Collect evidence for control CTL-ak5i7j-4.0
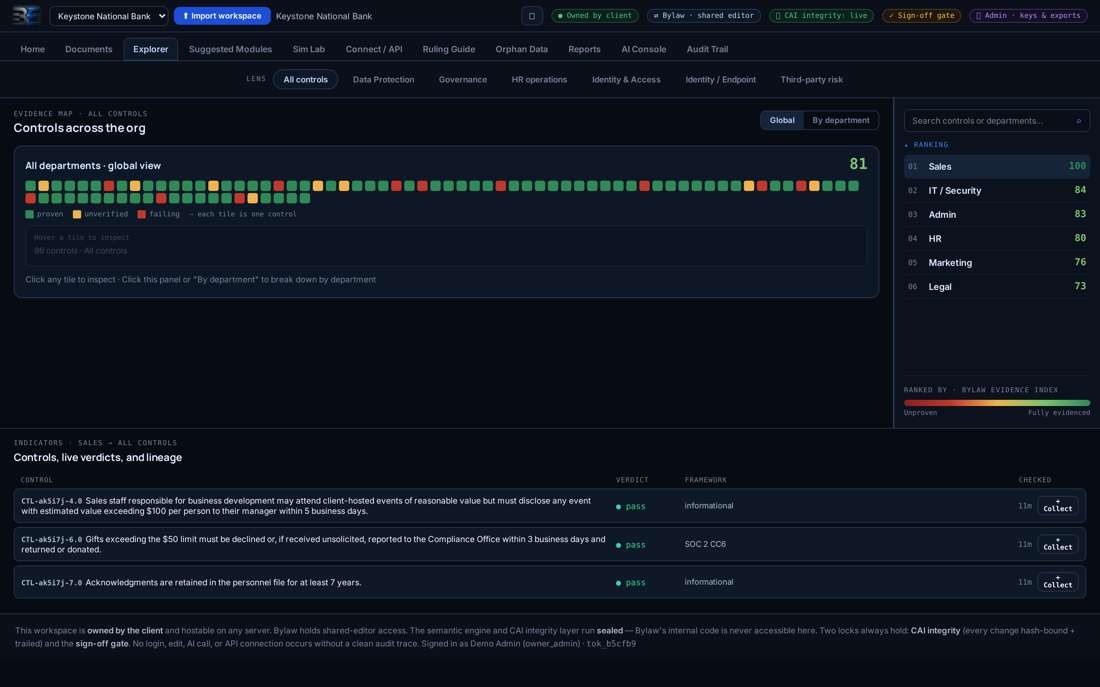The width and height of the screenshot is (1100, 687). click(1057, 506)
